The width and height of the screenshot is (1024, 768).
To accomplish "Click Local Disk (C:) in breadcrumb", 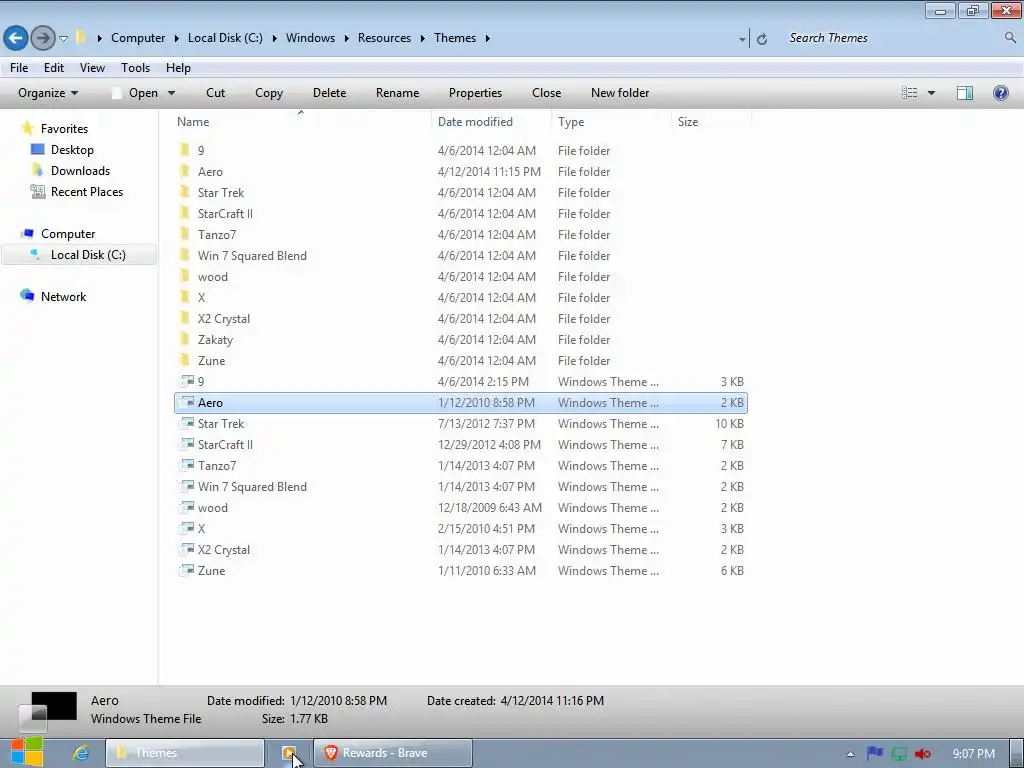I will click(x=225, y=38).
